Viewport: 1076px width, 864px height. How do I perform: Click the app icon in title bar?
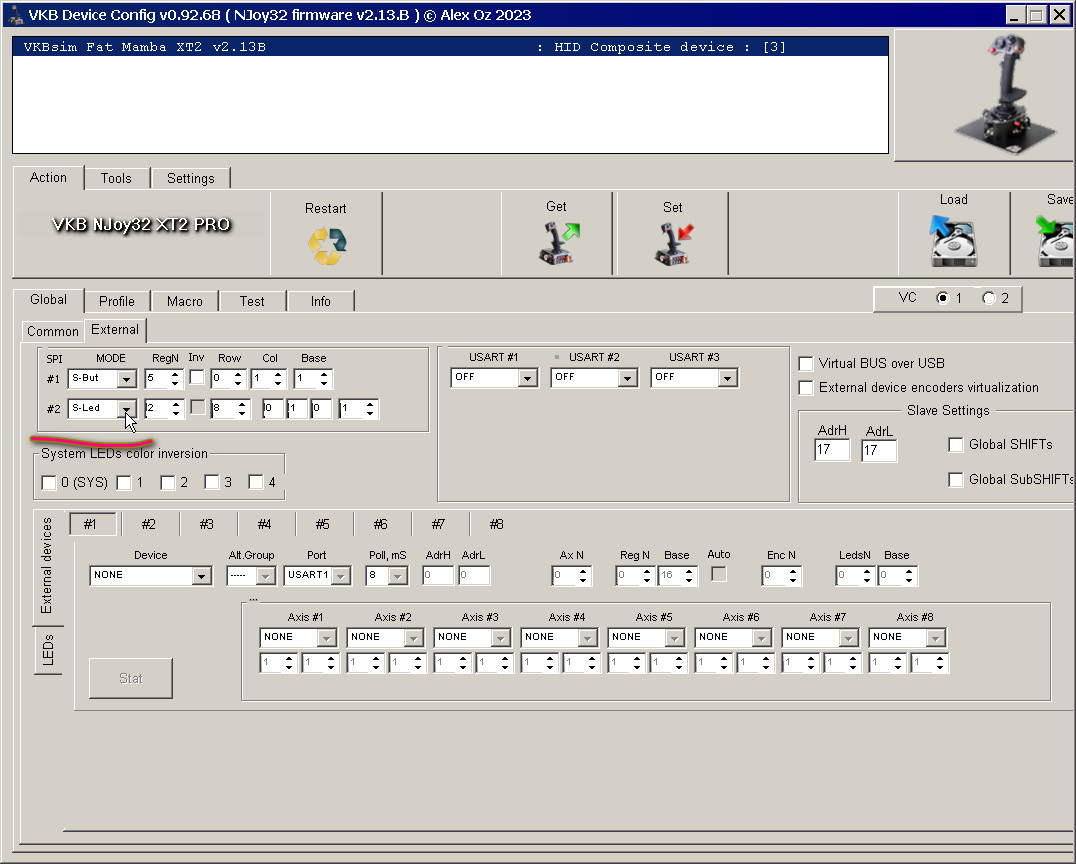pos(15,15)
